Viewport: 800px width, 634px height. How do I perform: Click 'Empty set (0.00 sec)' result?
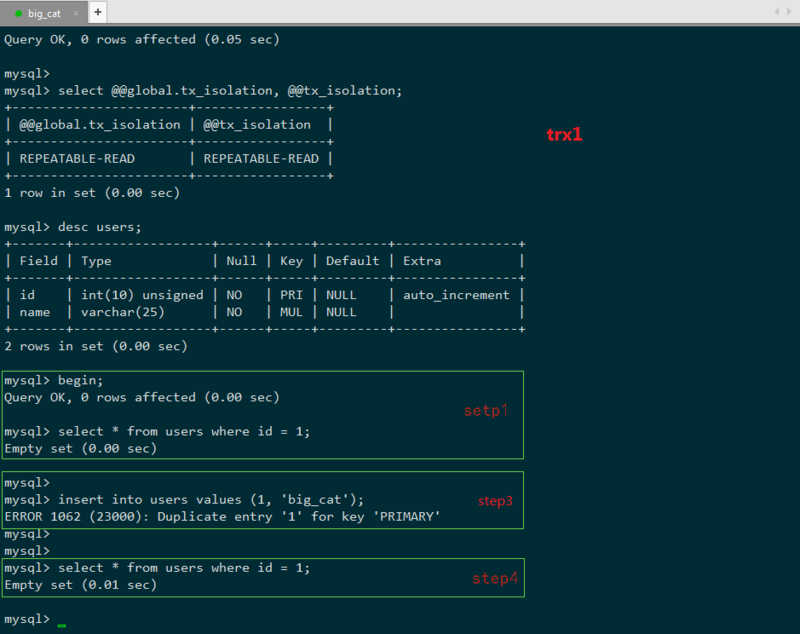[81, 449]
